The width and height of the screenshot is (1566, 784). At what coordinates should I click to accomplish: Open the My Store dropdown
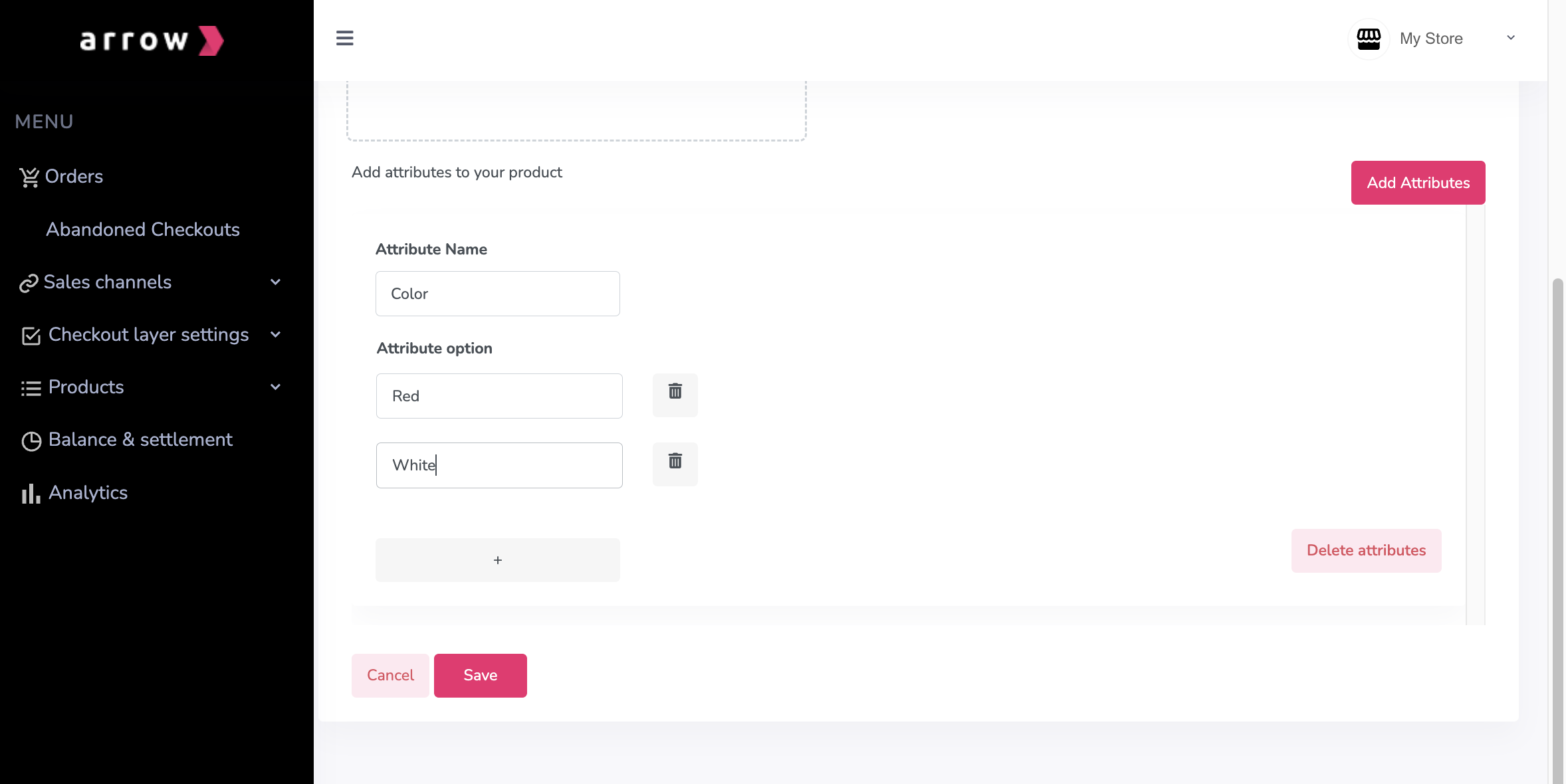pyautogui.click(x=1510, y=39)
